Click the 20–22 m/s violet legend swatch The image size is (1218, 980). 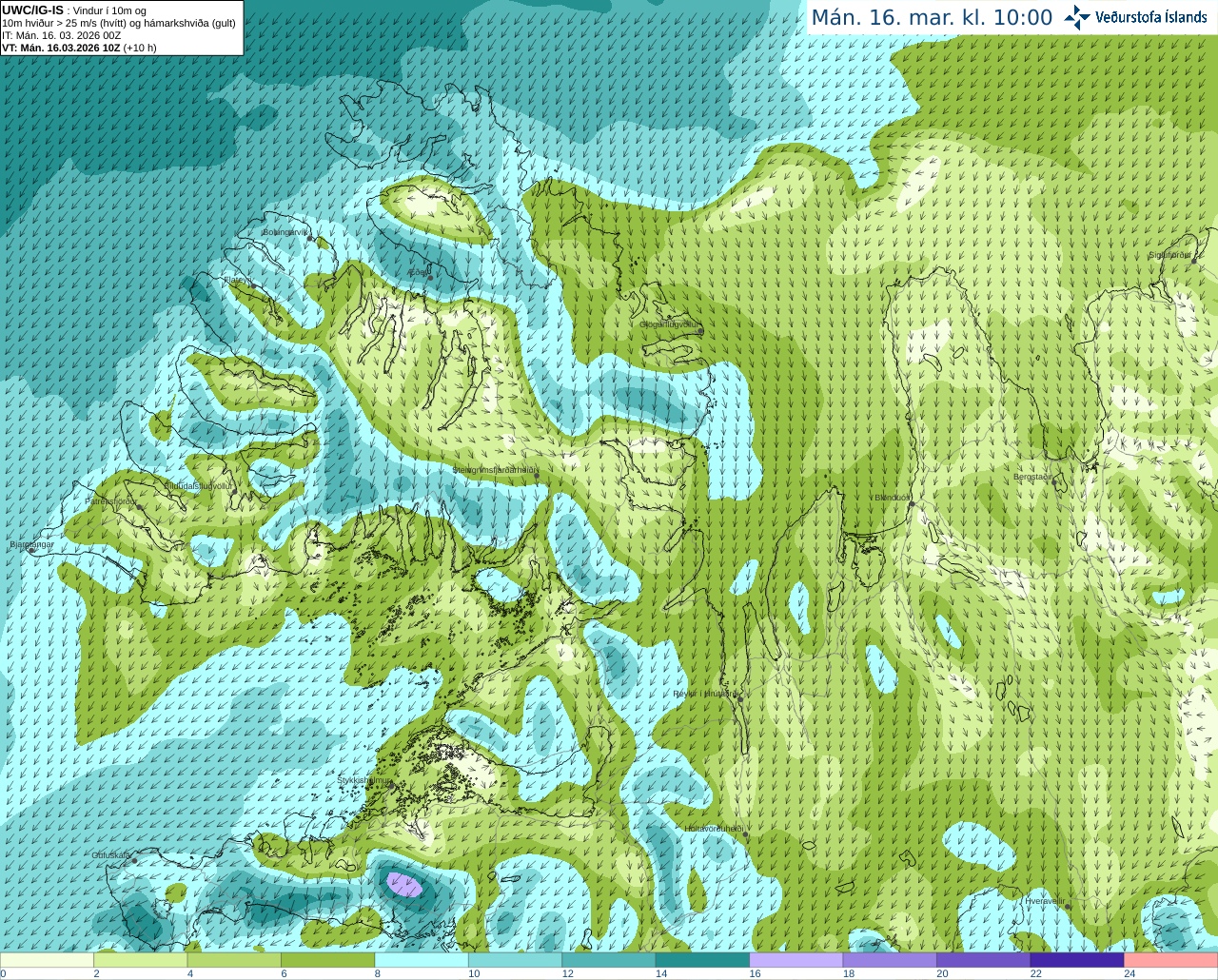[x=984, y=960]
